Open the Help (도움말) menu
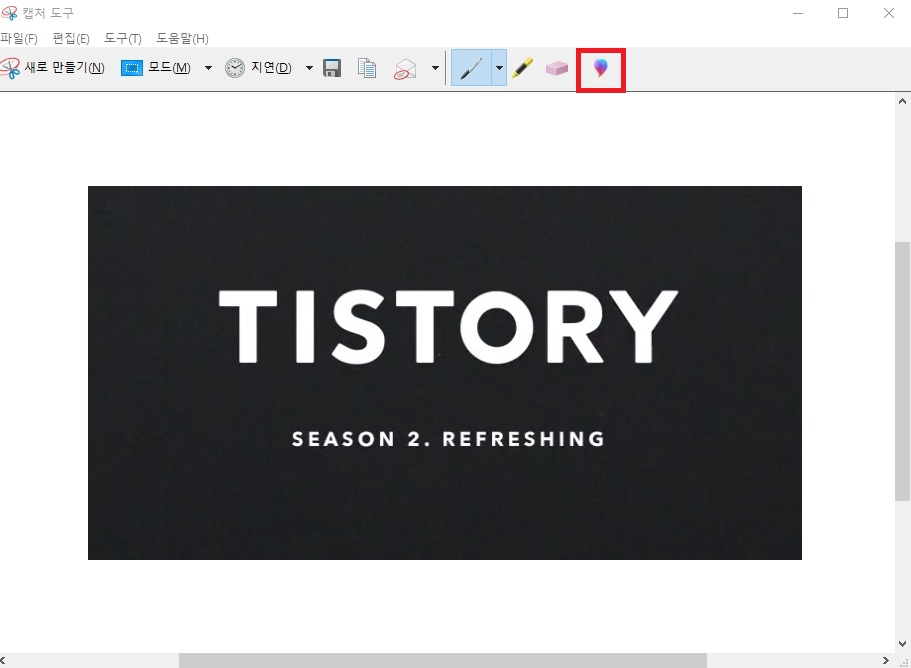This screenshot has width=911, height=668. 182,38
